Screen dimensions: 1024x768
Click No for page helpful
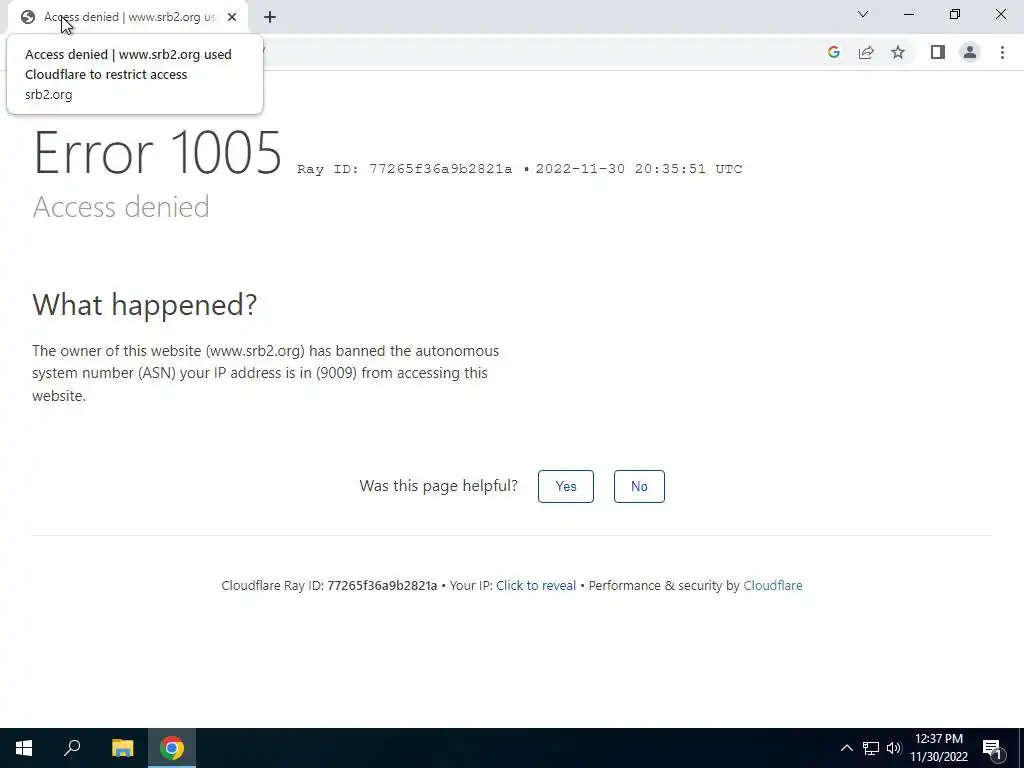639,487
